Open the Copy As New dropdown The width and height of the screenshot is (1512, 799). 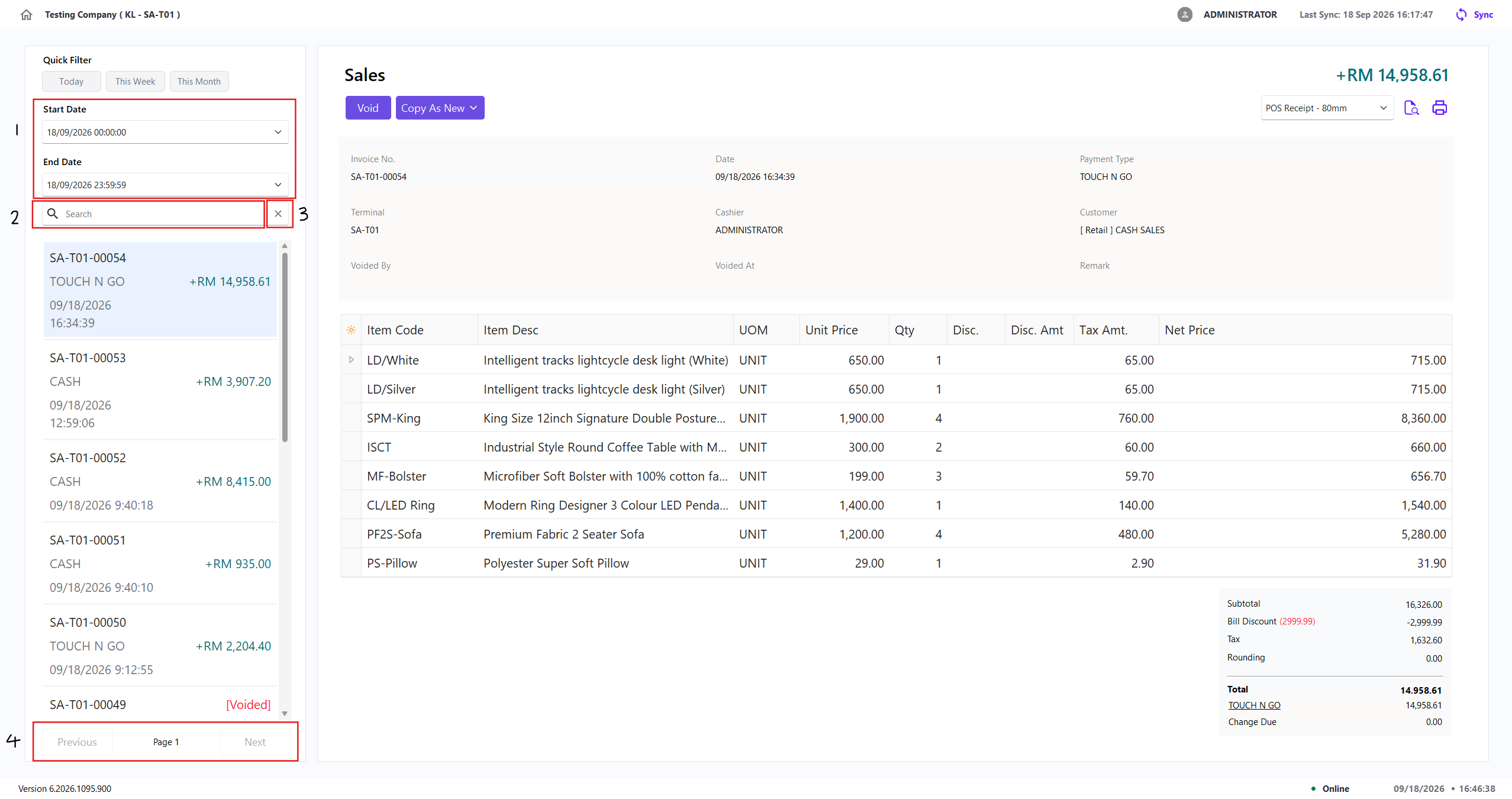[440, 108]
